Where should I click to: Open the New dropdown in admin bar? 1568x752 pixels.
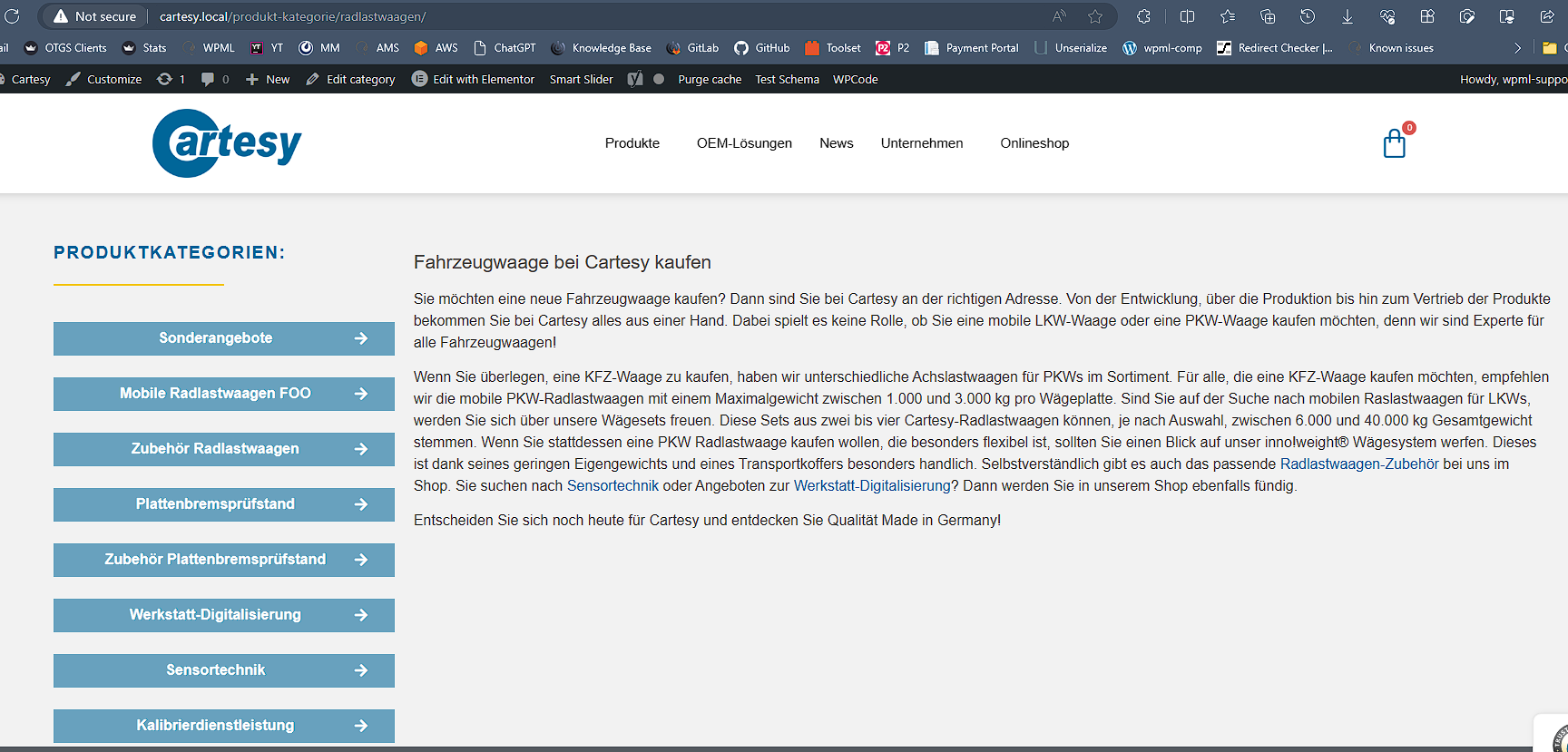(x=268, y=79)
